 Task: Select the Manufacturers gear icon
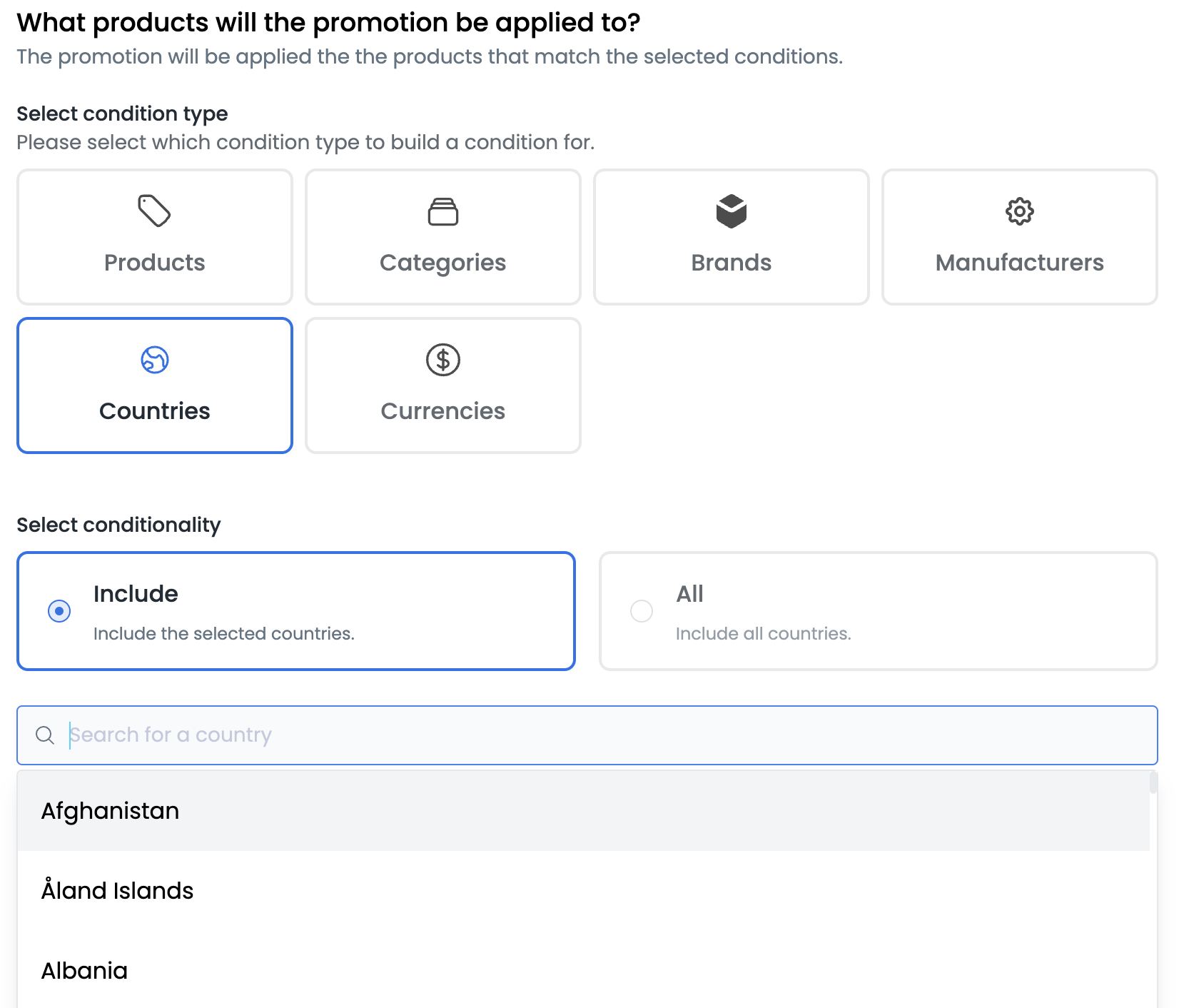click(1019, 211)
